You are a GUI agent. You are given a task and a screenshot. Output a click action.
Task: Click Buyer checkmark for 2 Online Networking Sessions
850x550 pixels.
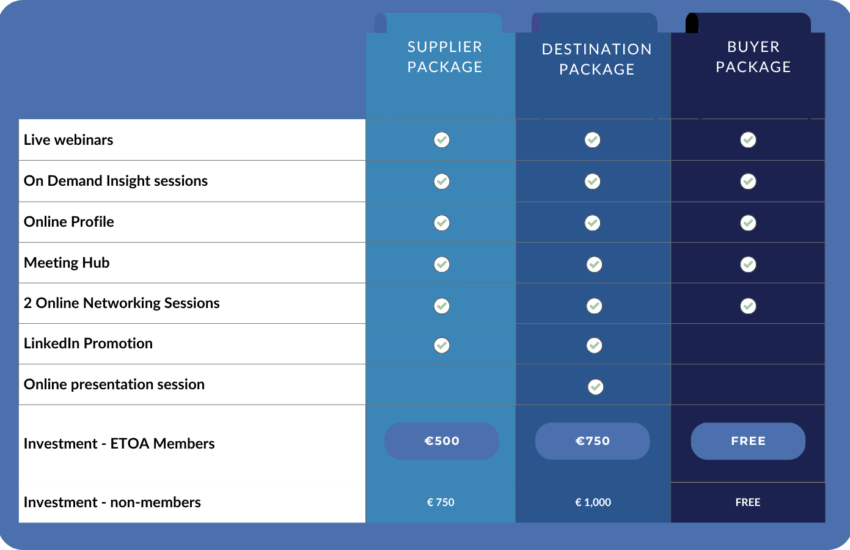748,305
